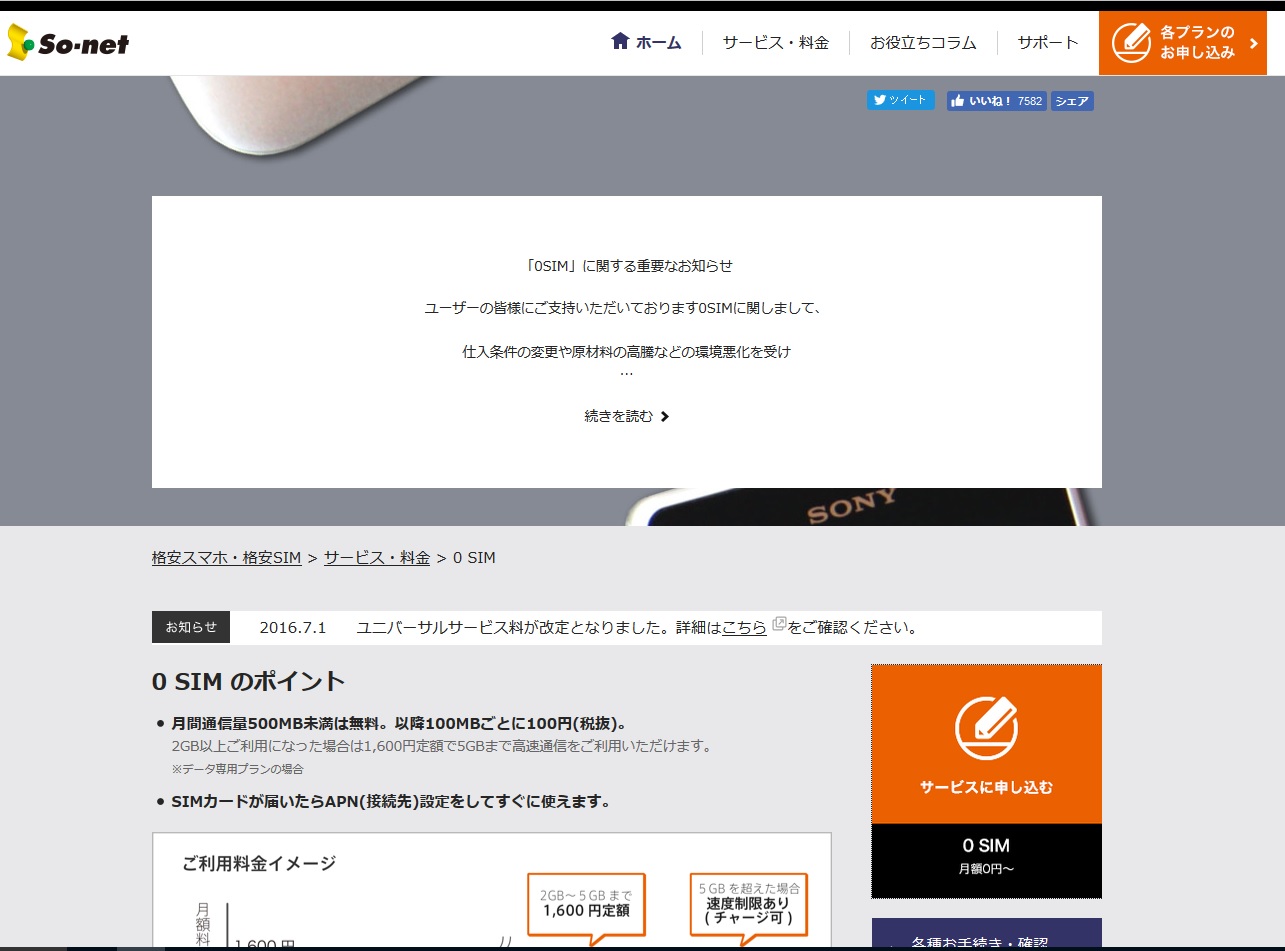Click the Facebook シェア button

tap(1072, 101)
